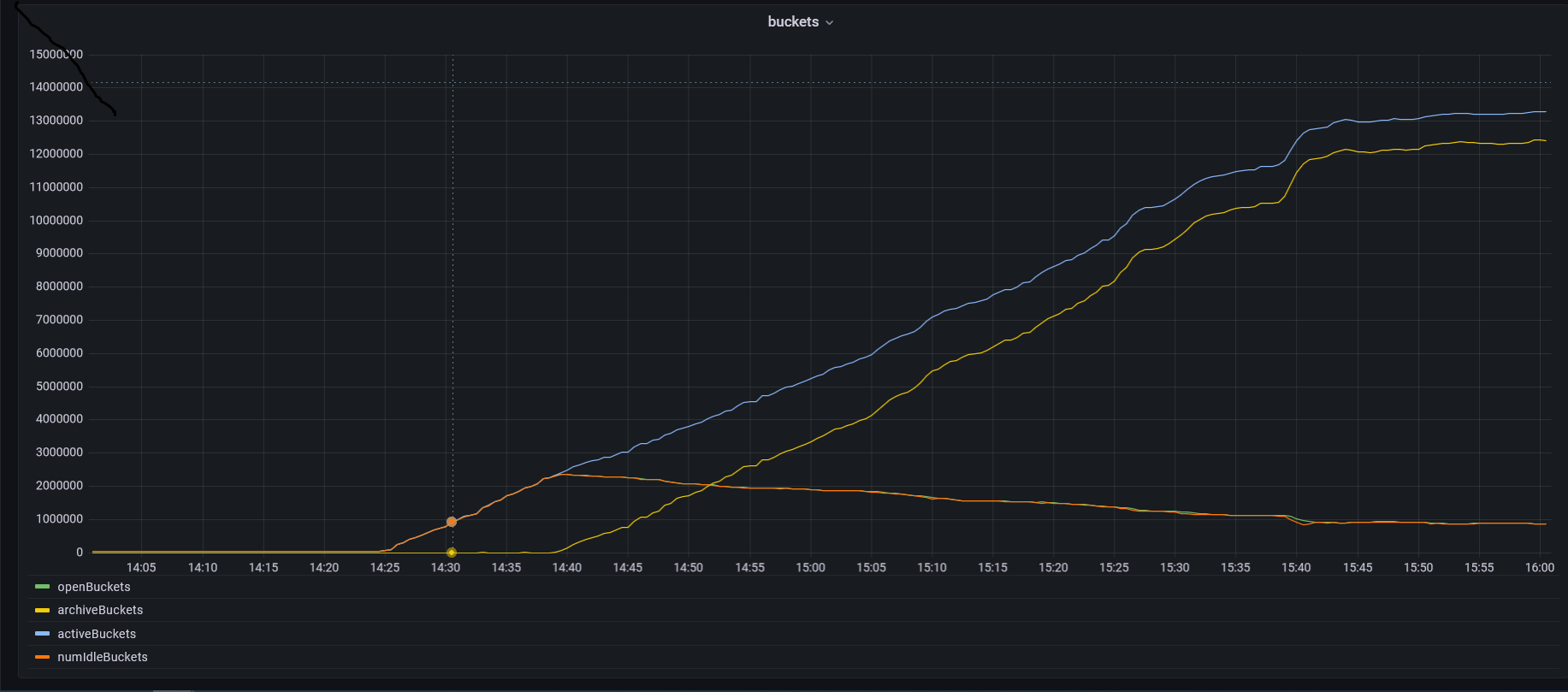Toggle the archiveBuckets series in legend
This screenshot has width=1568, height=692.
coord(100,610)
